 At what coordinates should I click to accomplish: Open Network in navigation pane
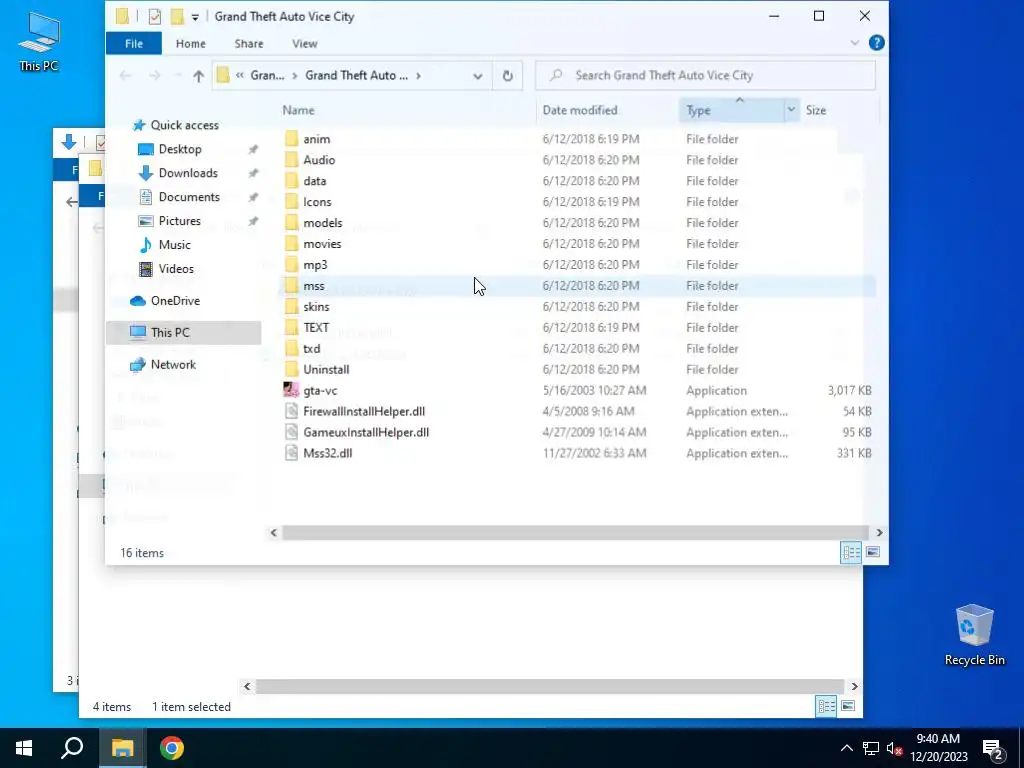pyautogui.click(x=173, y=364)
